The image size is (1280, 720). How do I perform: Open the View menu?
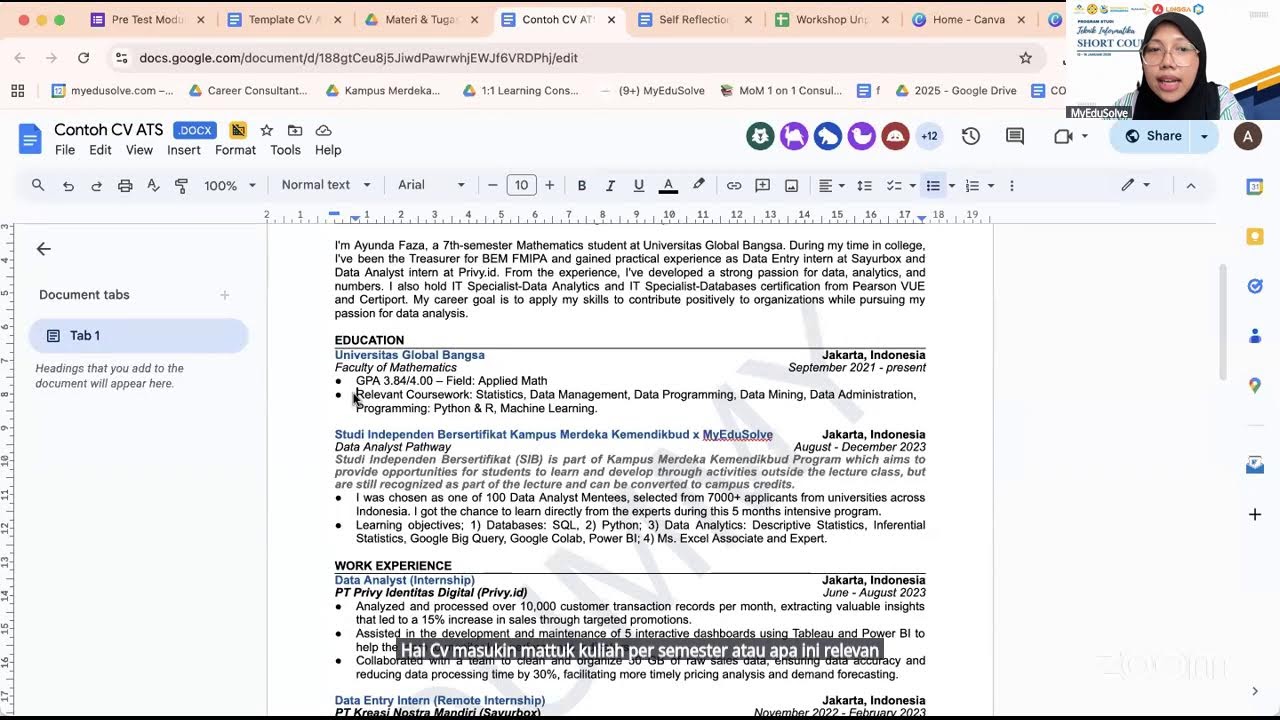[139, 150]
